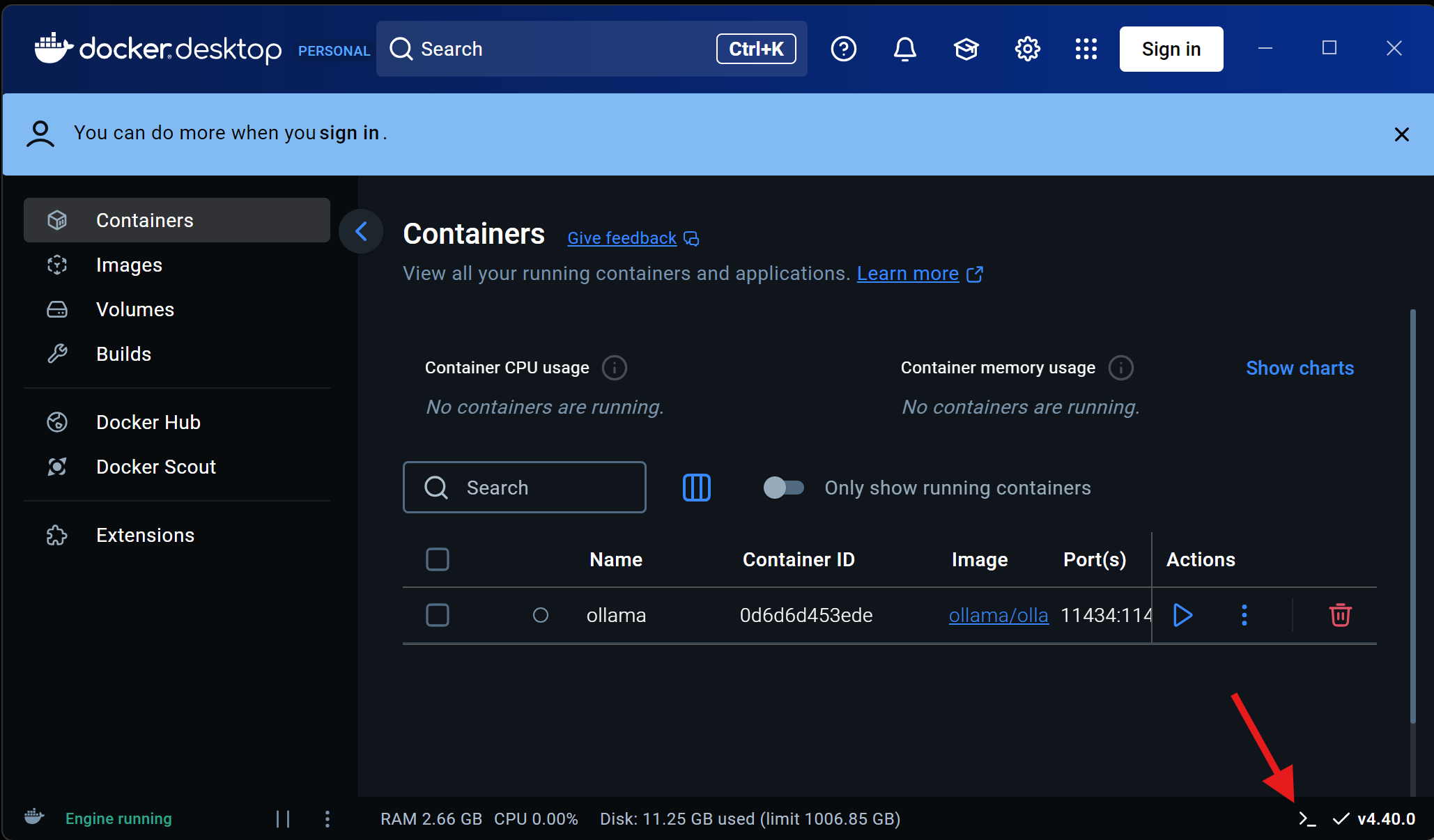Click the Engine running status
This screenshot has width=1434, height=840.
pos(118,819)
